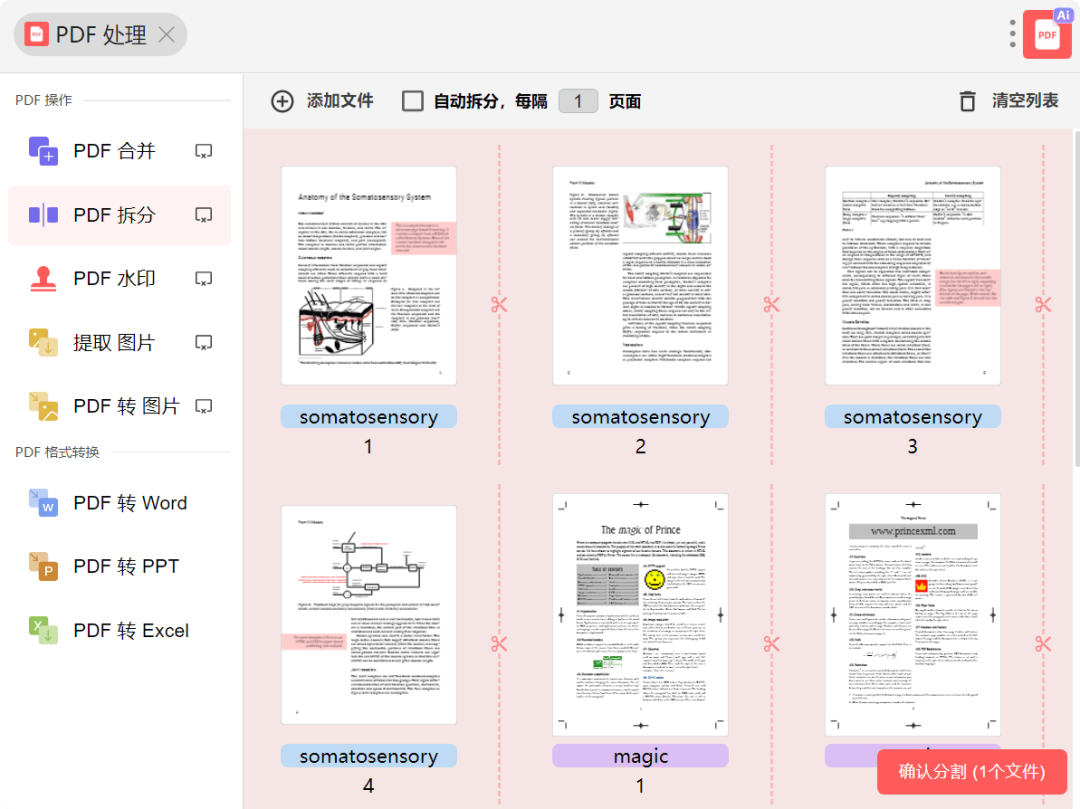Click the PDF 水印 stamp icon
Screen dimensions: 1080x809
(x=43, y=279)
